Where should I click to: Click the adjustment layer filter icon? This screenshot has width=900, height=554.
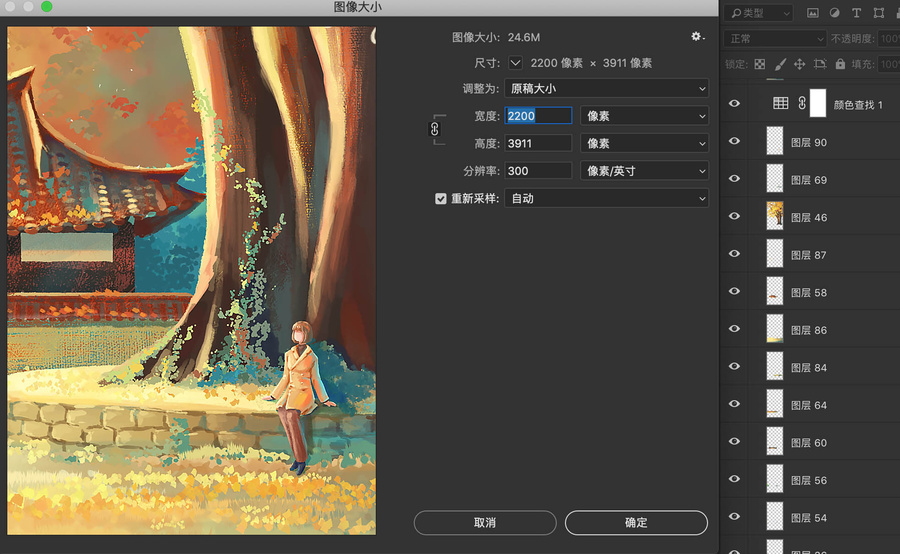pyautogui.click(x=835, y=13)
